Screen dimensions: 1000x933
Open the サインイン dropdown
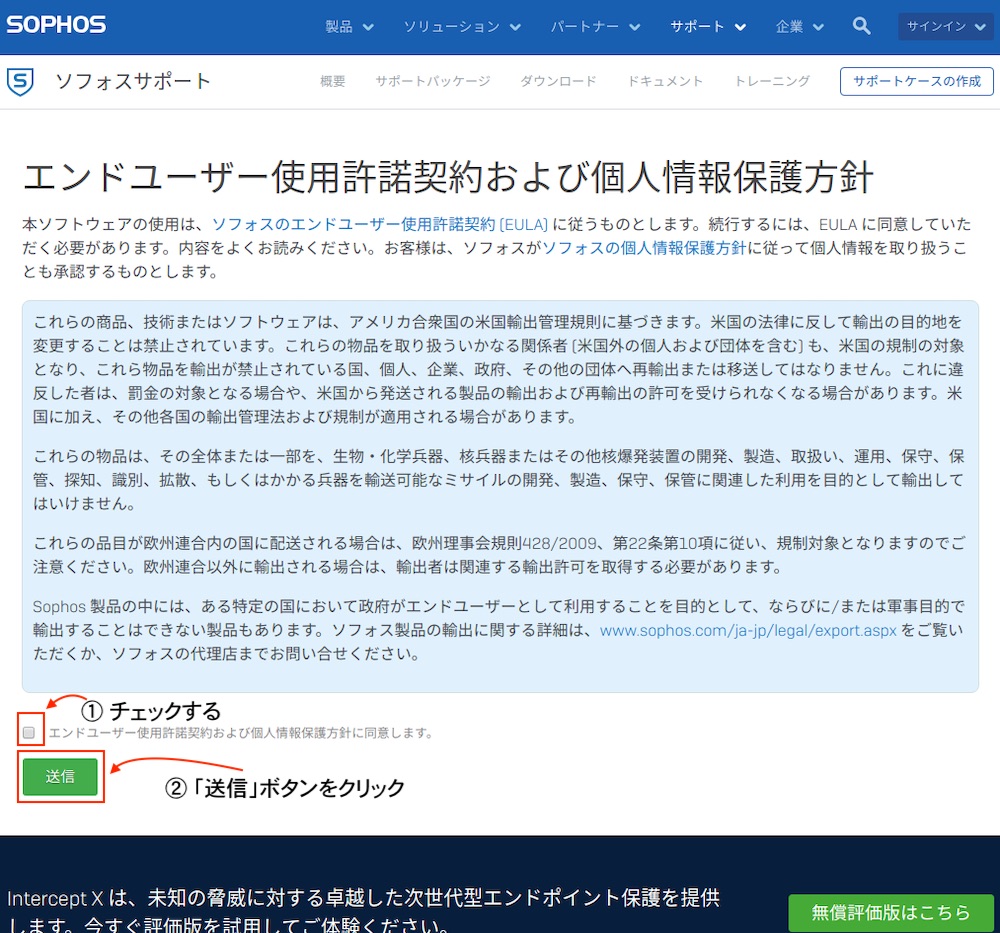[x=945, y=26]
